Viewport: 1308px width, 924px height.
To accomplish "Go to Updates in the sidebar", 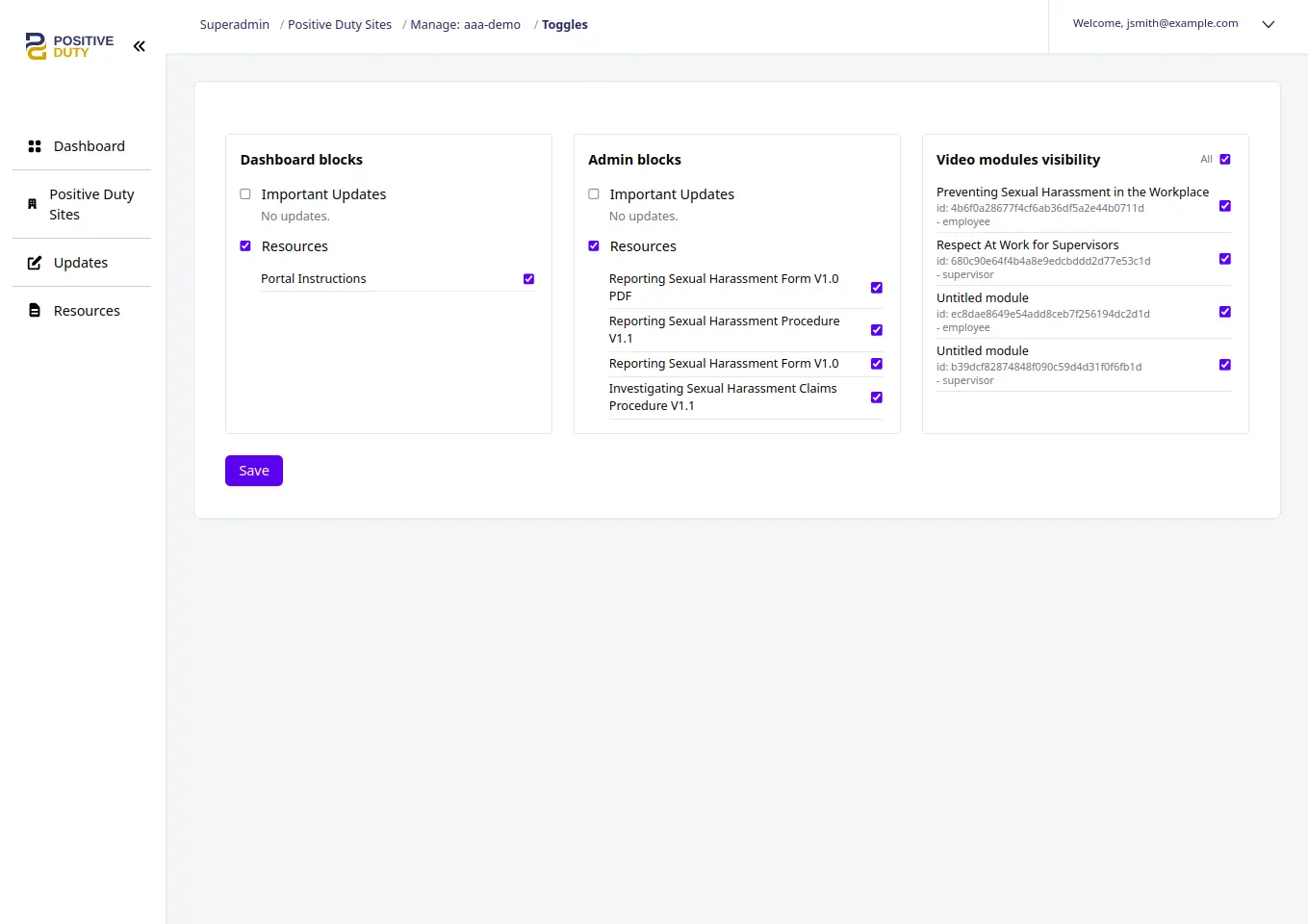I will coord(82,263).
